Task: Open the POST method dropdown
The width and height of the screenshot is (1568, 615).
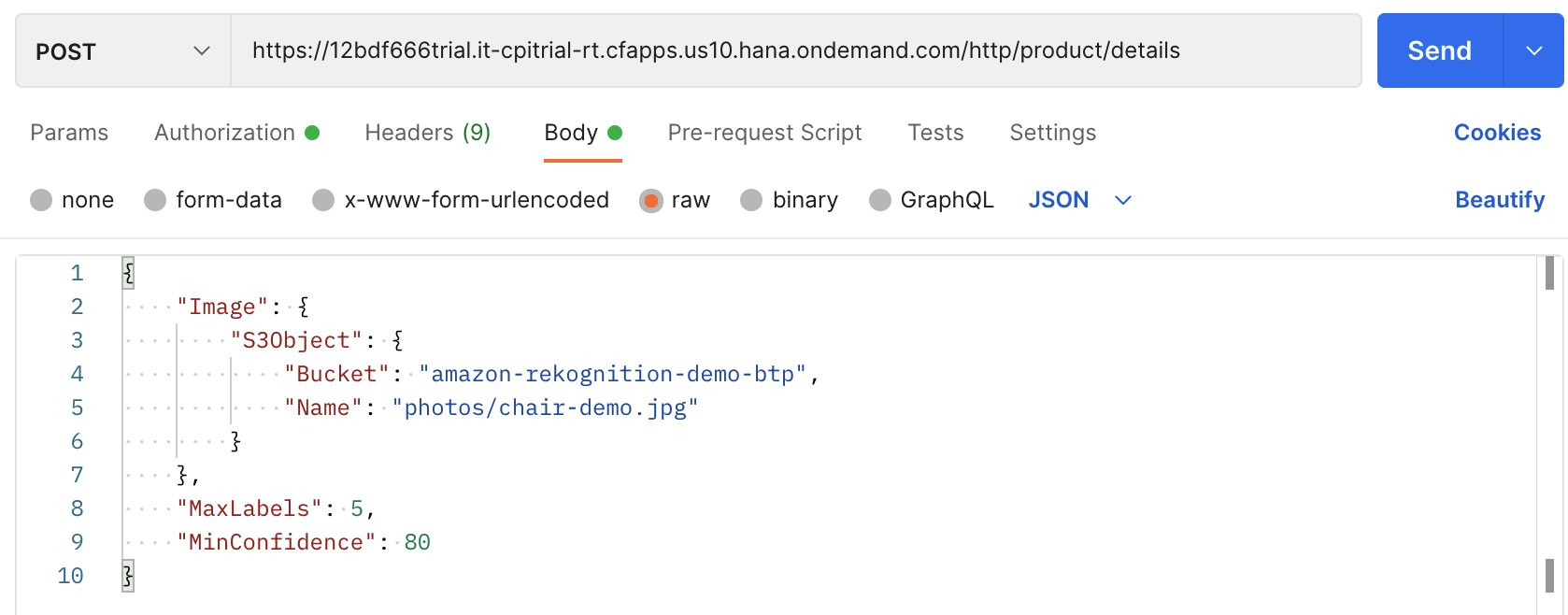Action: (122, 51)
